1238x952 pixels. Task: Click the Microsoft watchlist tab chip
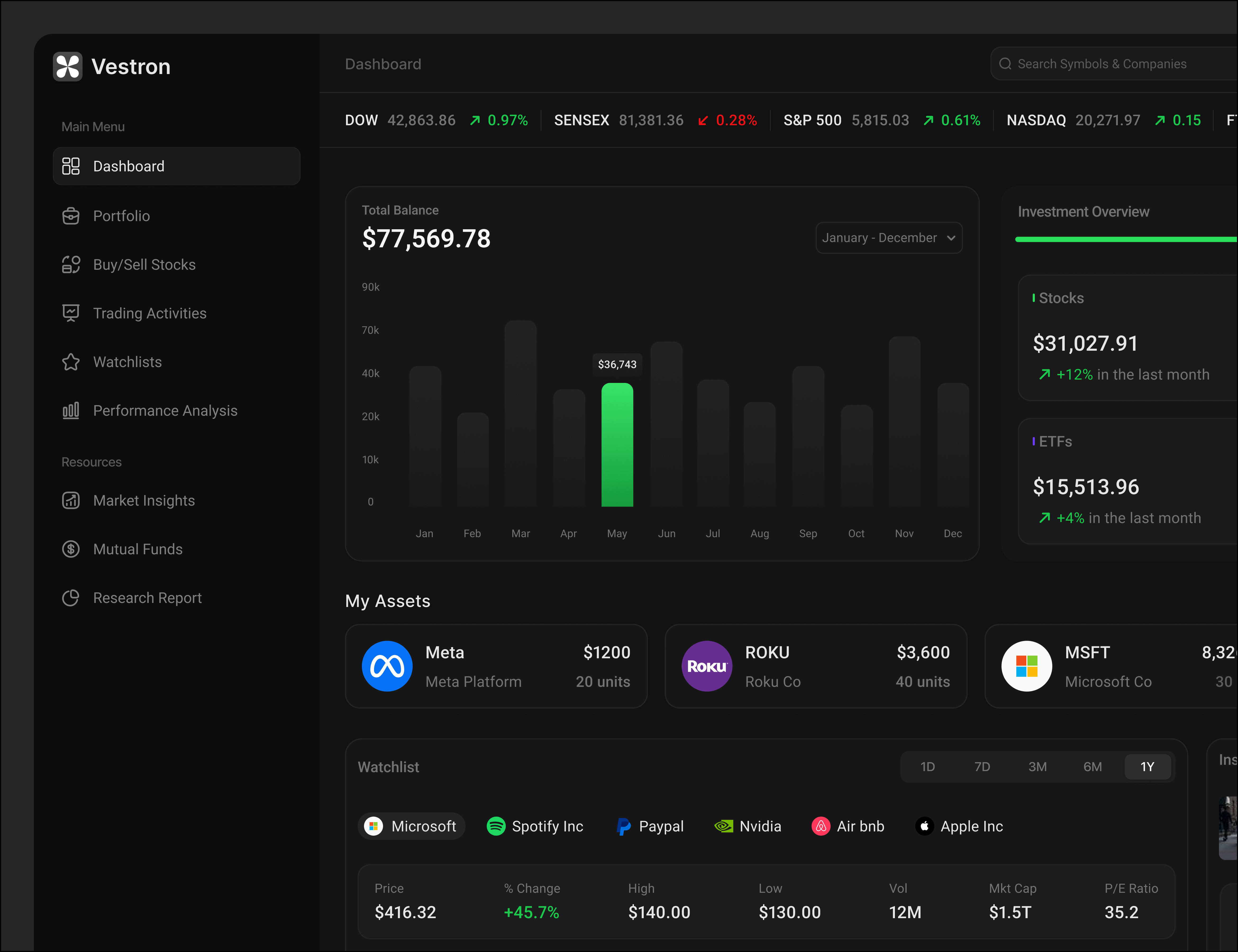(x=412, y=826)
